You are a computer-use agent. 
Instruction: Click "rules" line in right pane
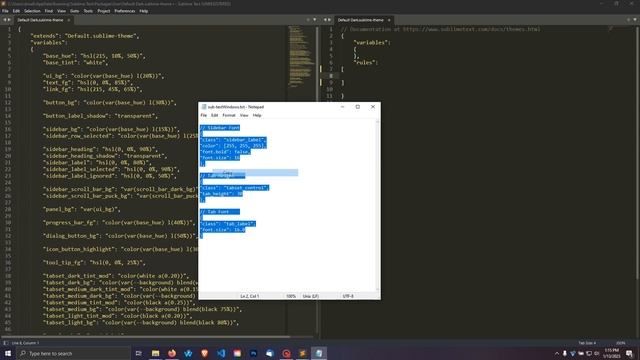(366, 62)
